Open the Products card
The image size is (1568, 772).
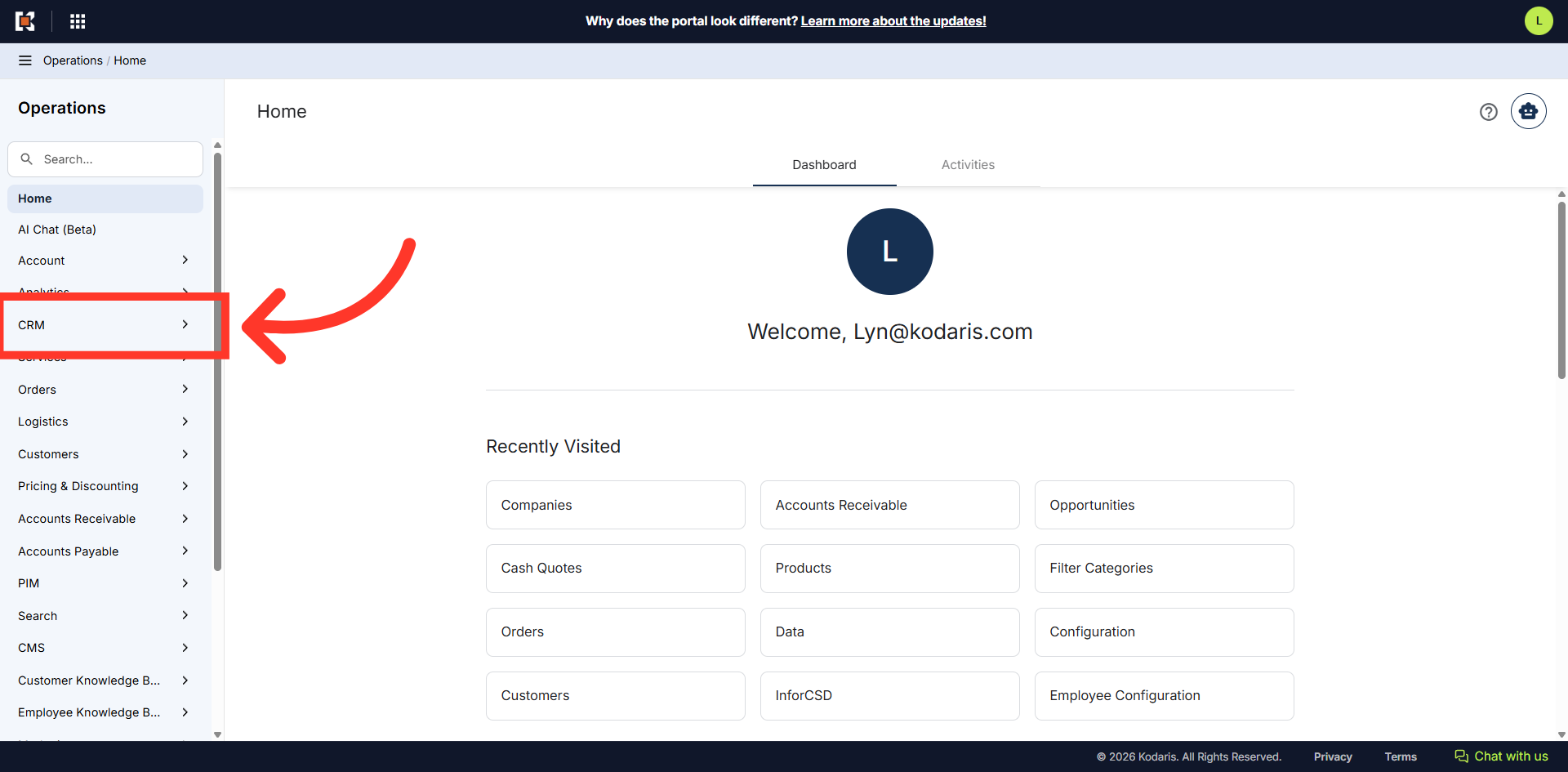click(890, 569)
